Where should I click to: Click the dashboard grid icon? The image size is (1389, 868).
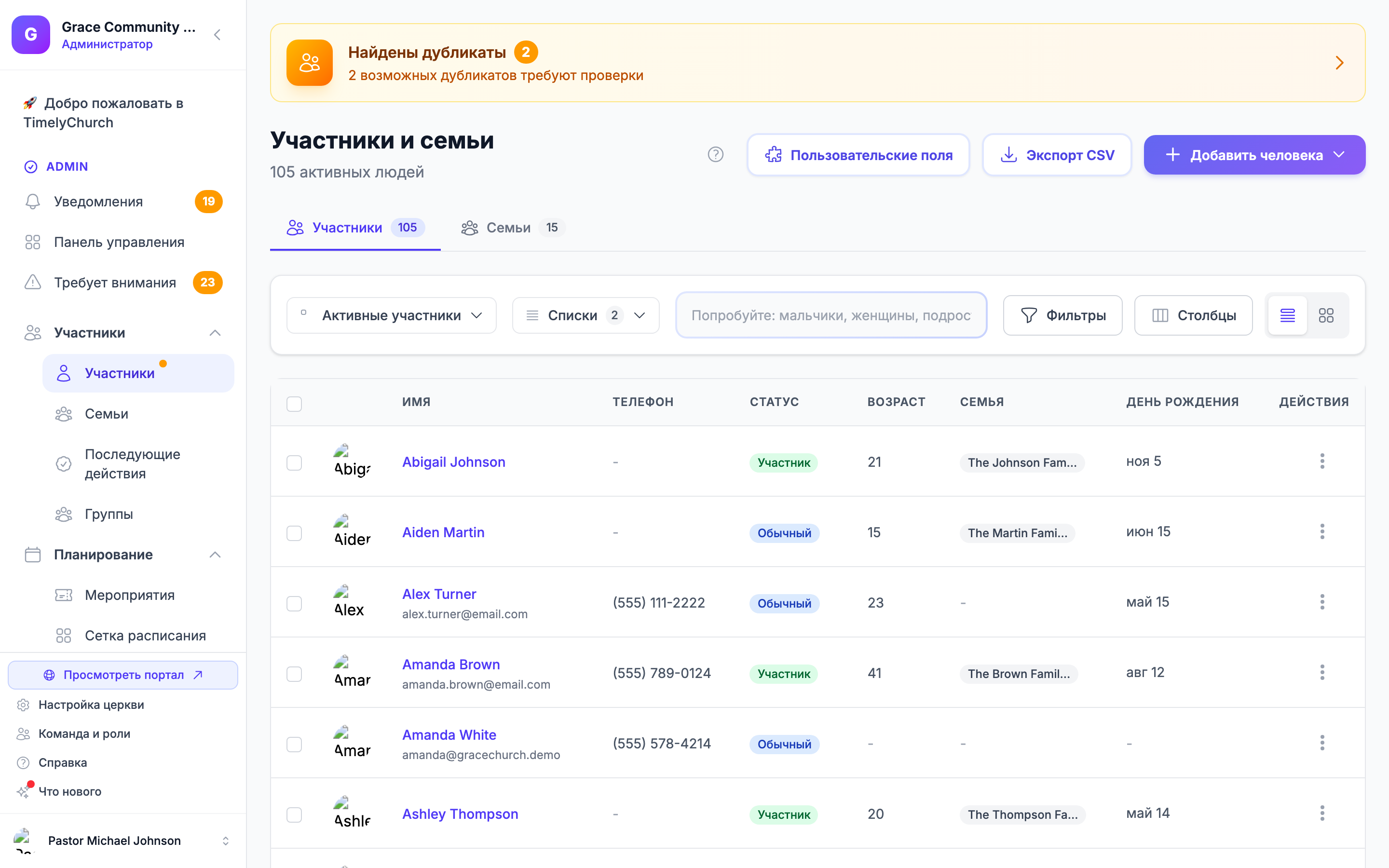click(33, 242)
